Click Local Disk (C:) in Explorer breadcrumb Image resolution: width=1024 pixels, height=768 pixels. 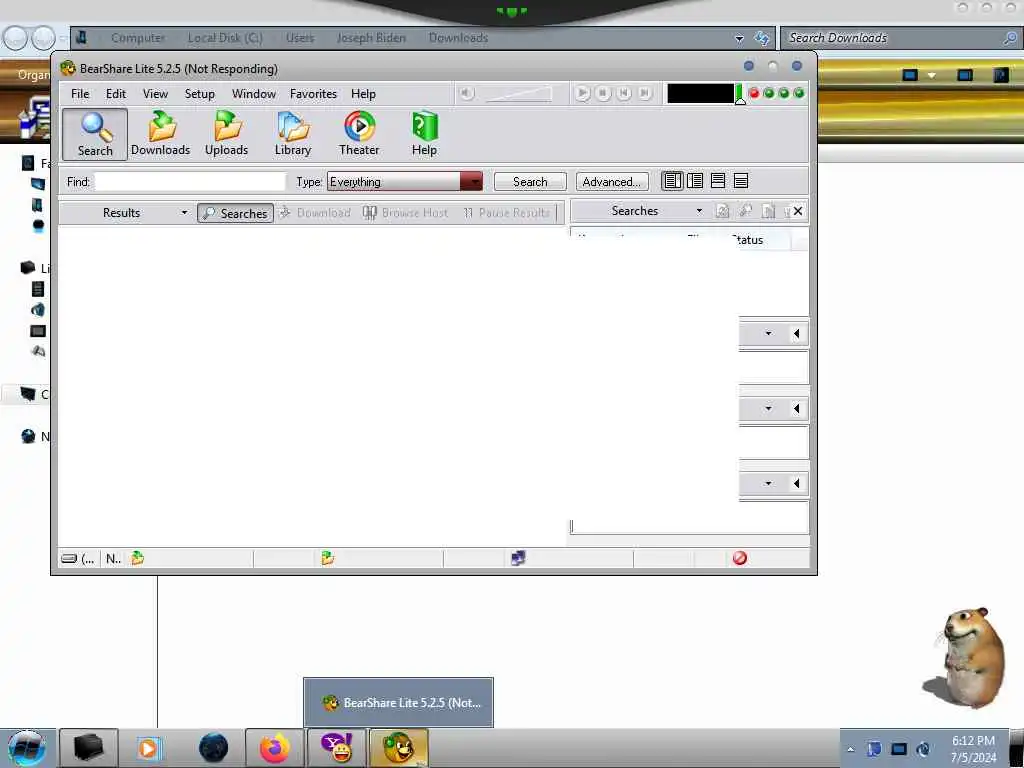point(225,38)
